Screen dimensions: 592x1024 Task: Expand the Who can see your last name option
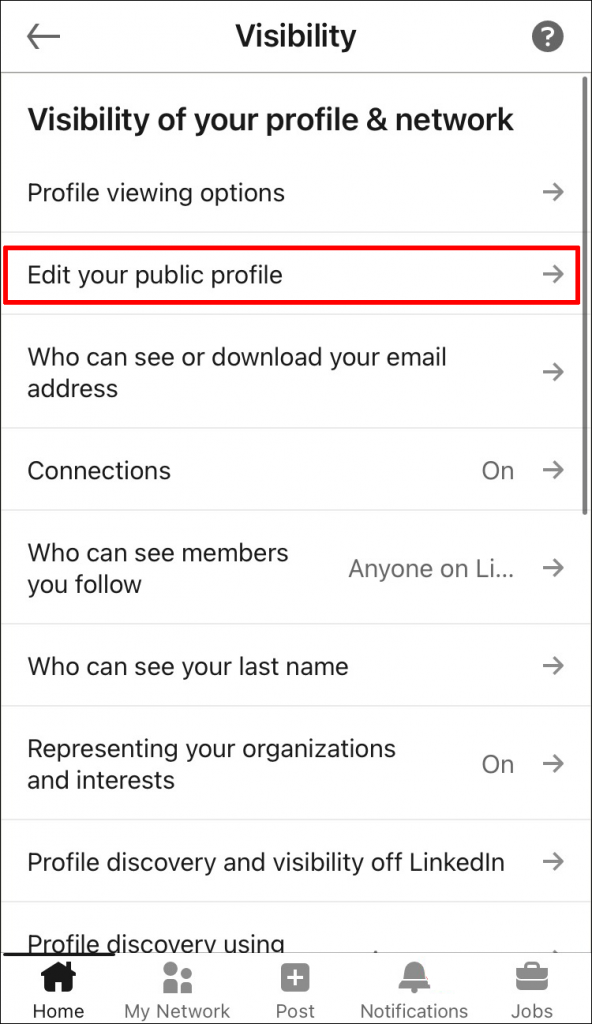[x=296, y=666]
